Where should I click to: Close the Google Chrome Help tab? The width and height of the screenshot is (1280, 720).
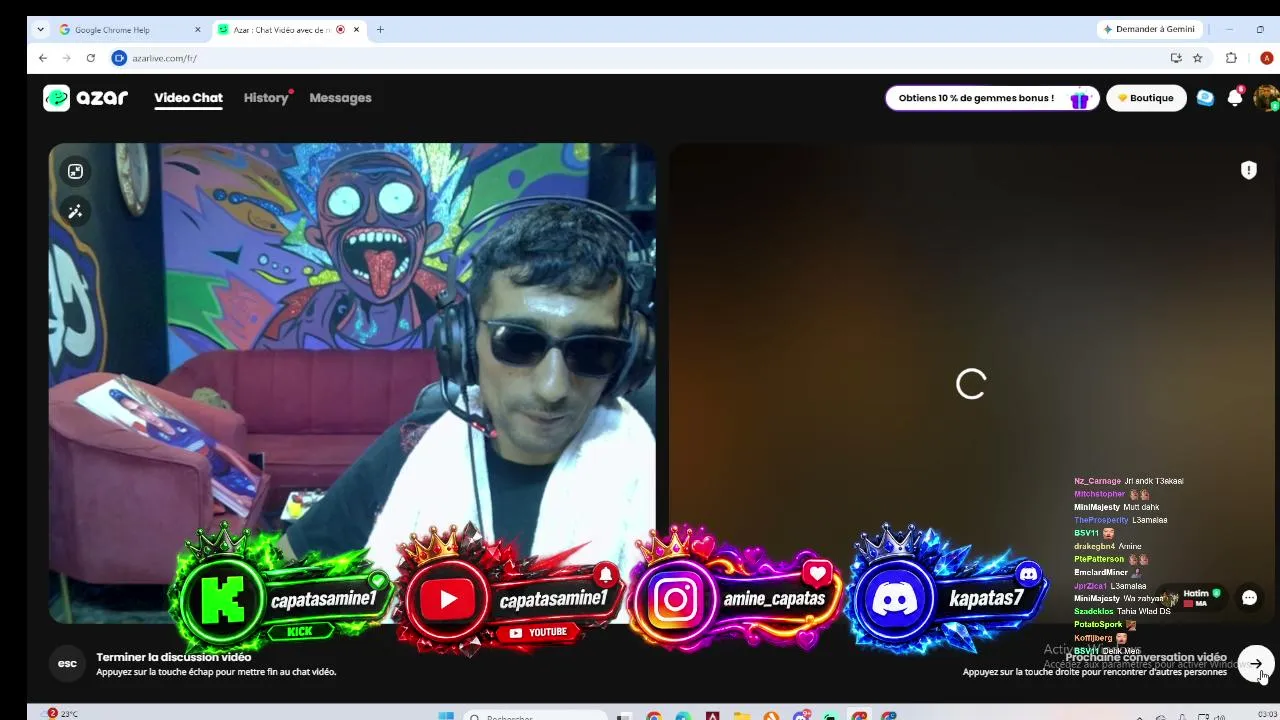click(197, 30)
